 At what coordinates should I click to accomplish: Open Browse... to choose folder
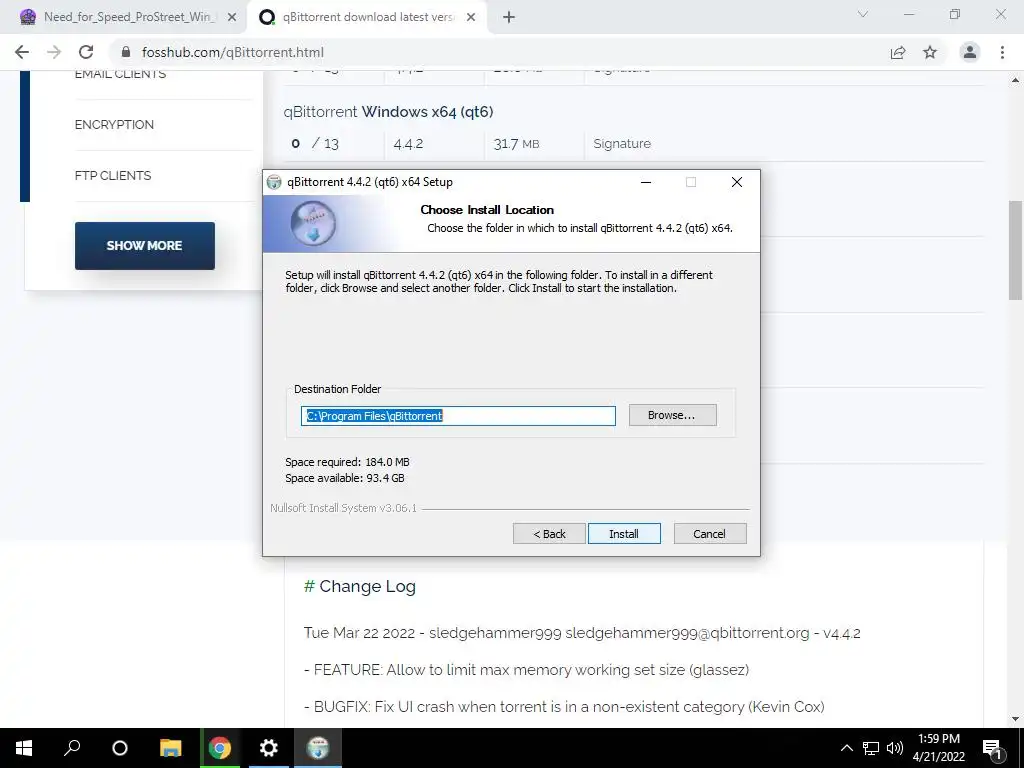(672, 415)
